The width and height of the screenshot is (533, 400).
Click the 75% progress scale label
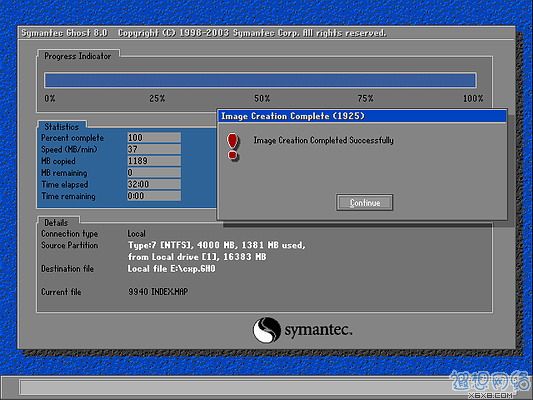click(365, 99)
